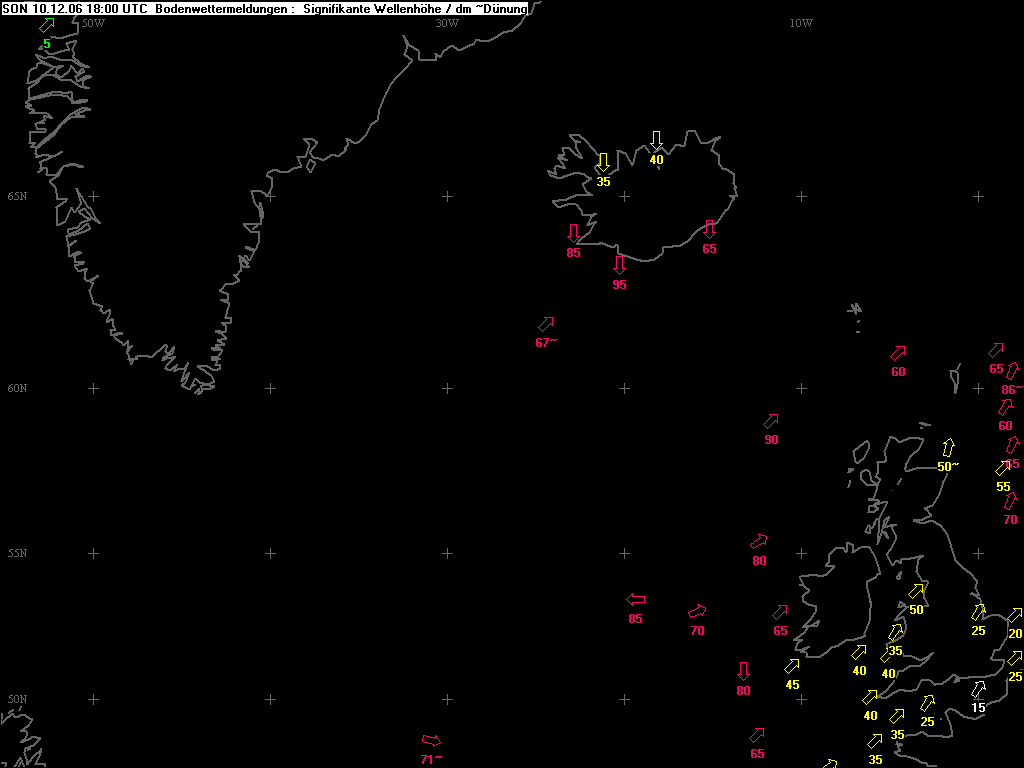Click the yellow arrow above 45 southwest of Ireland

pyautogui.click(x=792, y=666)
